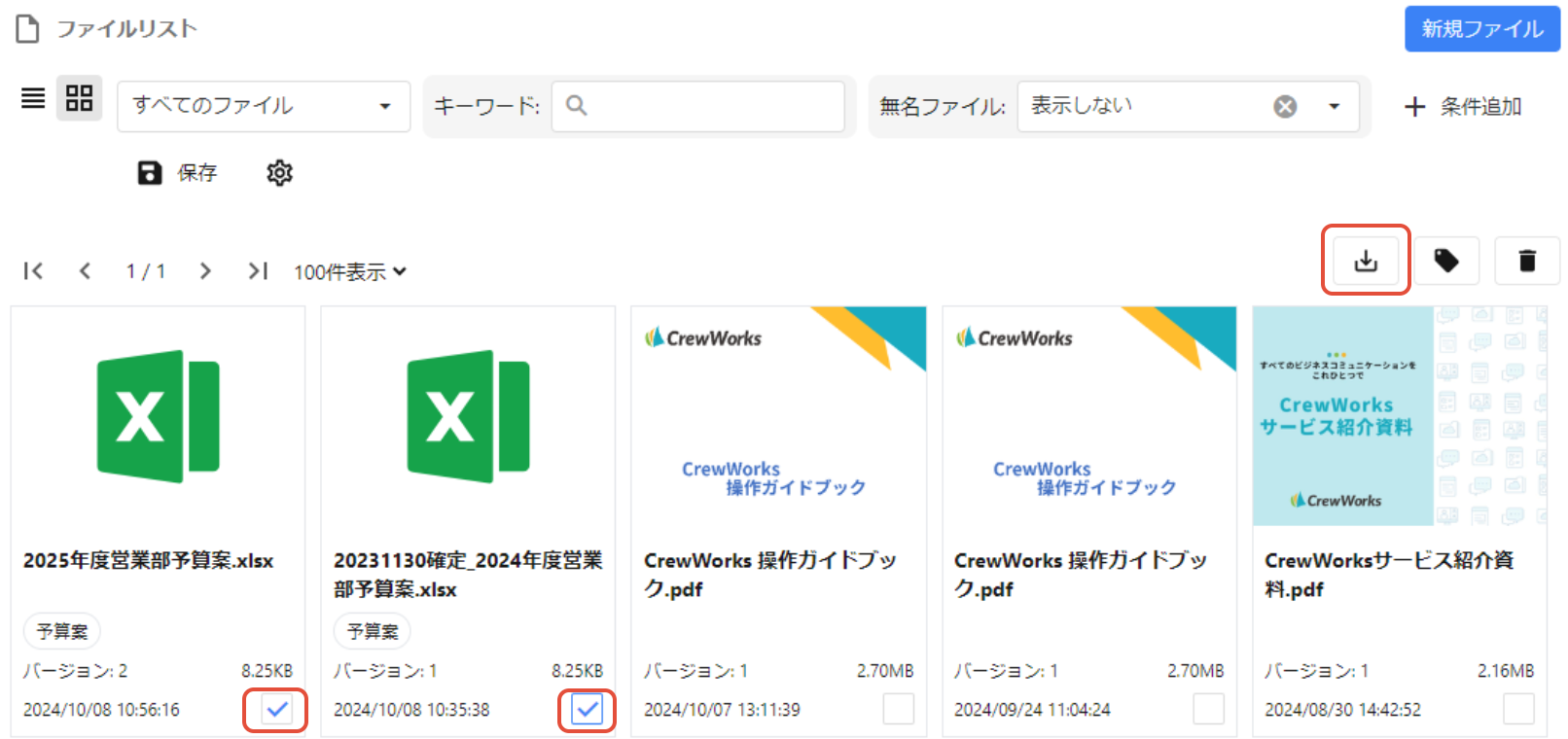Go to first page icon
The height and width of the screenshot is (739, 1568).
coord(33,271)
